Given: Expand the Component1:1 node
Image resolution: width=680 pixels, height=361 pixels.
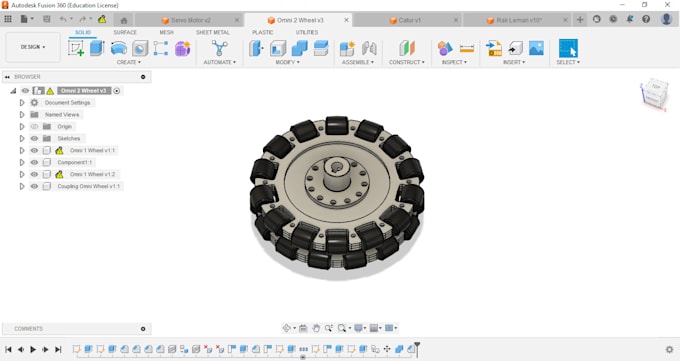Looking at the screenshot, I should tap(22, 162).
